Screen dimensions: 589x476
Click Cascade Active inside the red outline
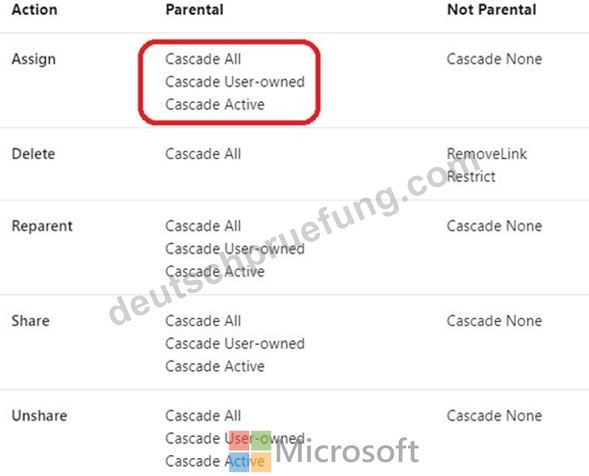(215, 104)
